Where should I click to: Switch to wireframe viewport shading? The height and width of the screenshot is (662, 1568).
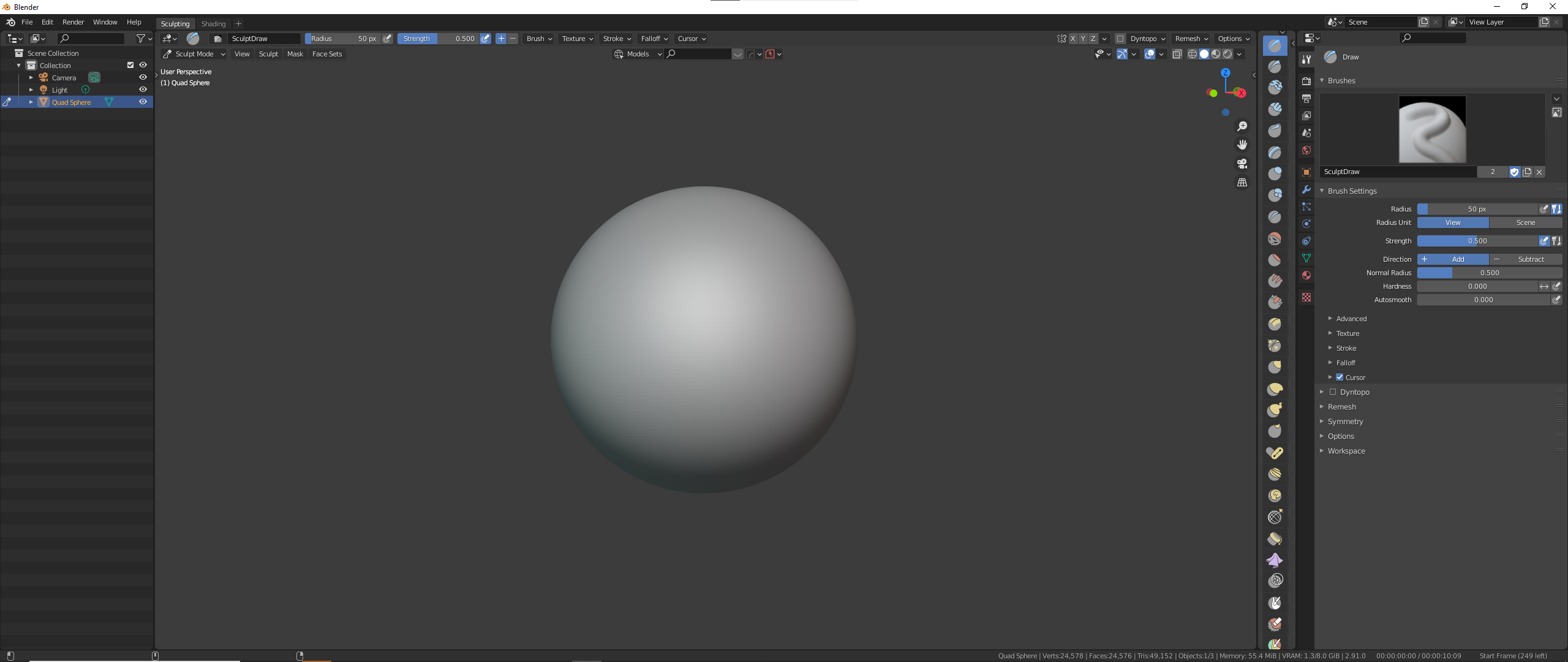pyautogui.click(x=1192, y=54)
